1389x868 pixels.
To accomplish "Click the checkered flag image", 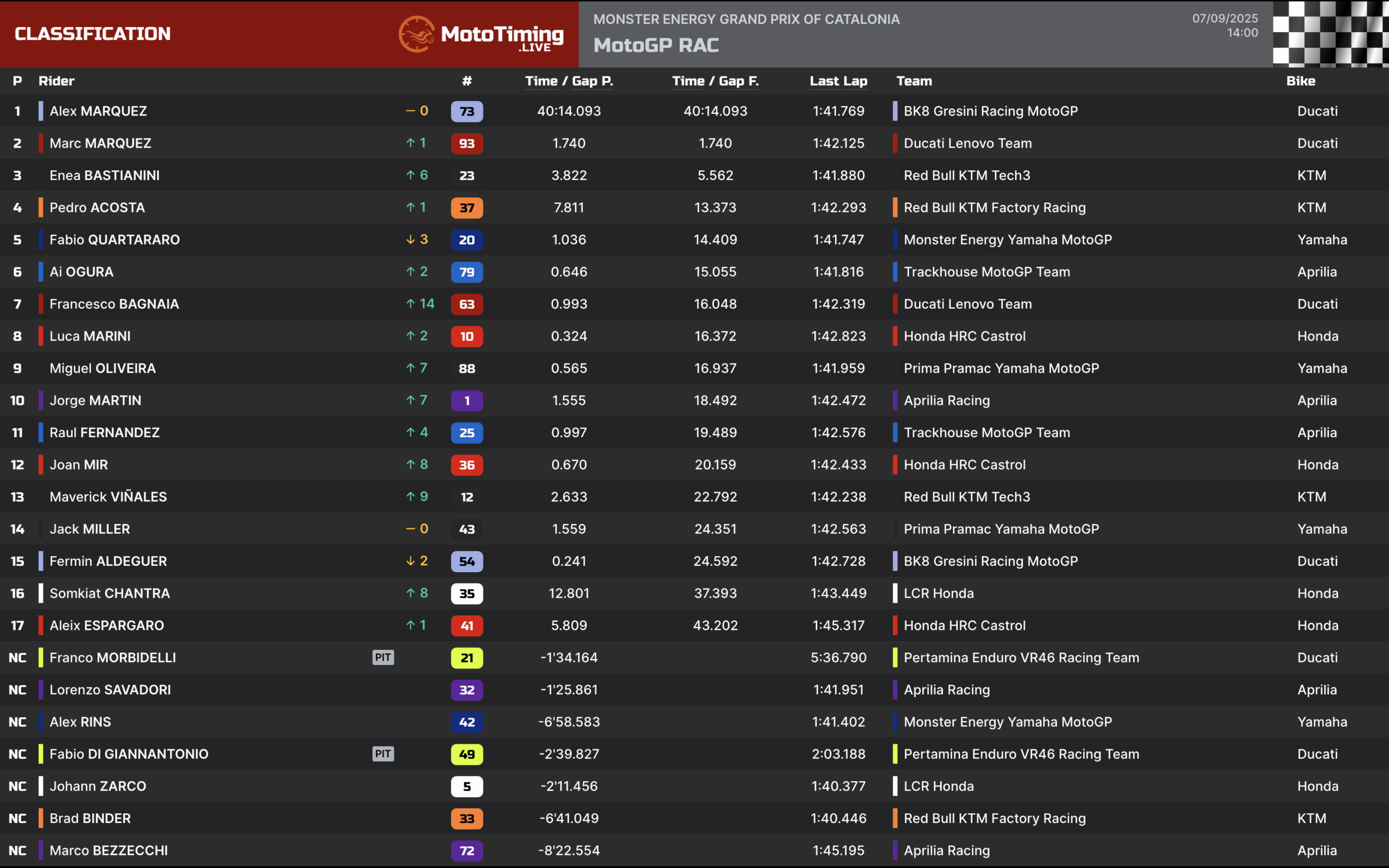I will pos(1330,34).
